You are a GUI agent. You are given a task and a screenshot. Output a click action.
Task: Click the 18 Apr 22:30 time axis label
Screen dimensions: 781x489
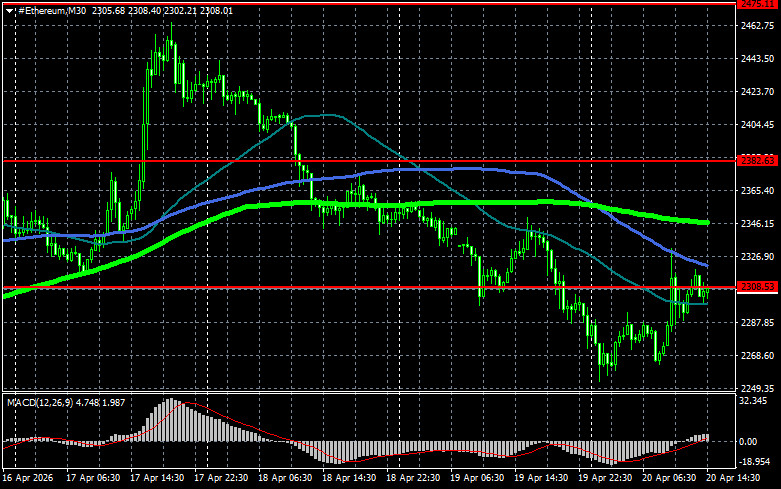tap(413, 478)
